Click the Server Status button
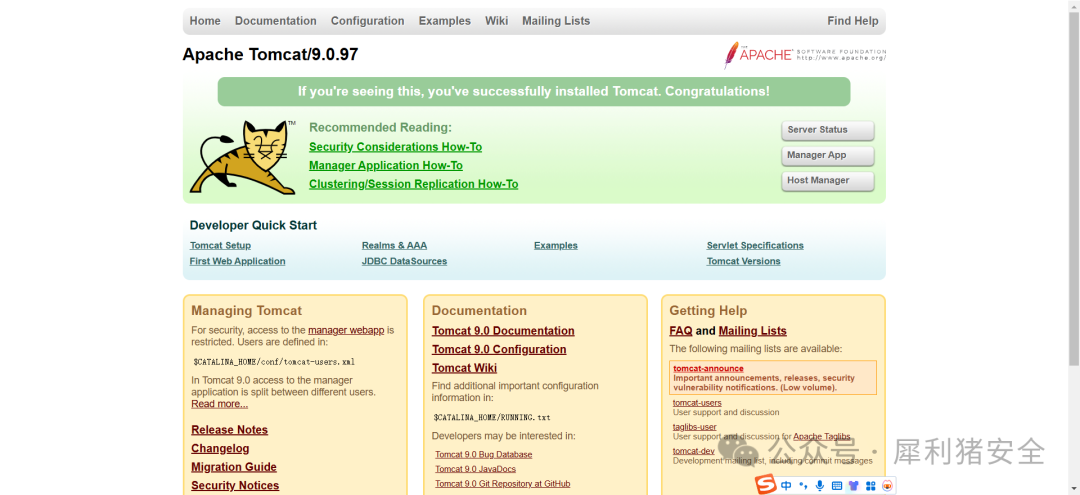The height and width of the screenshot is (495, 1080). coord(828,130)
